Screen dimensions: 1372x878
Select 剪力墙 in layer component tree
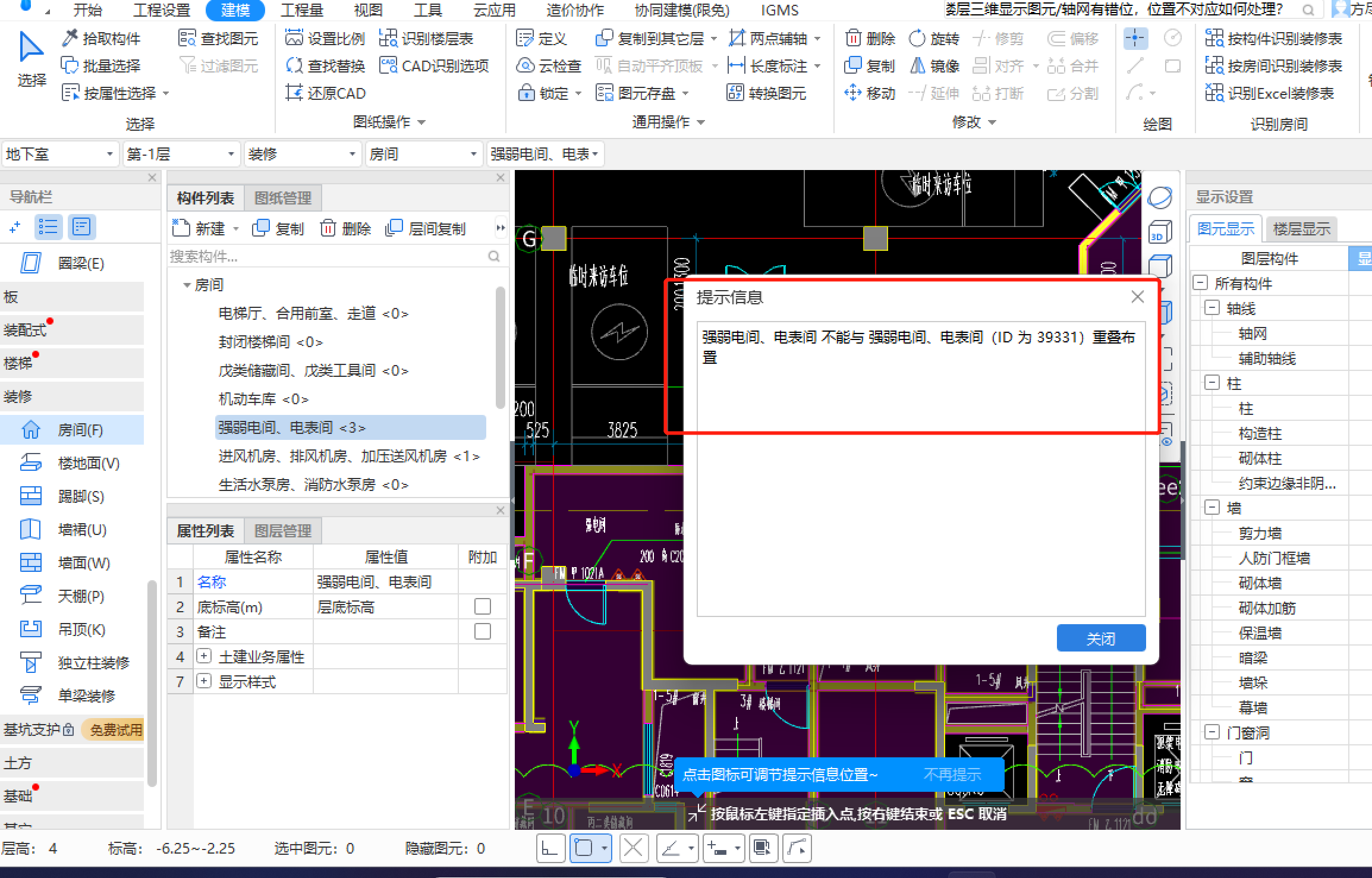[x=1260, y=533]
